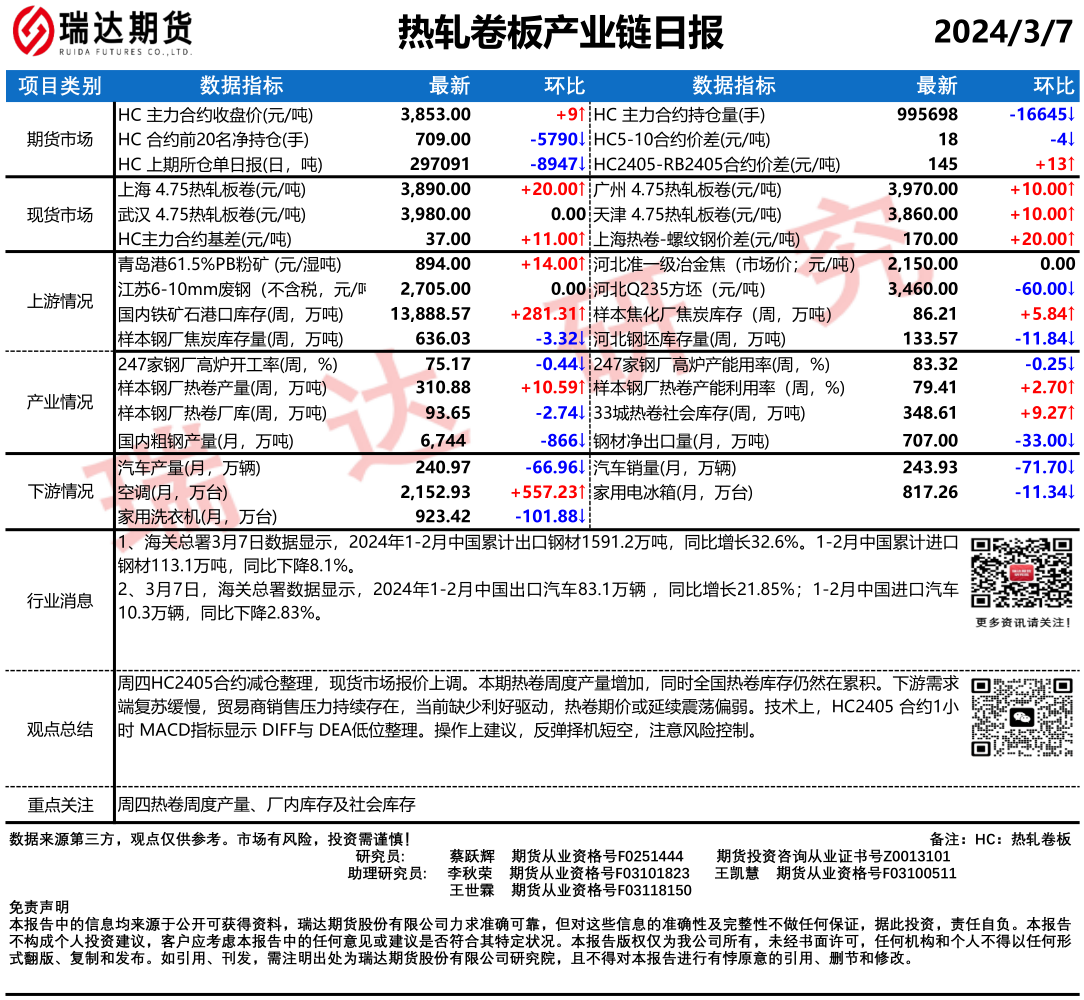Click the red up arrow after +281.31
The width and height of the screenshot is (1084, 1000).
point(581,314)
